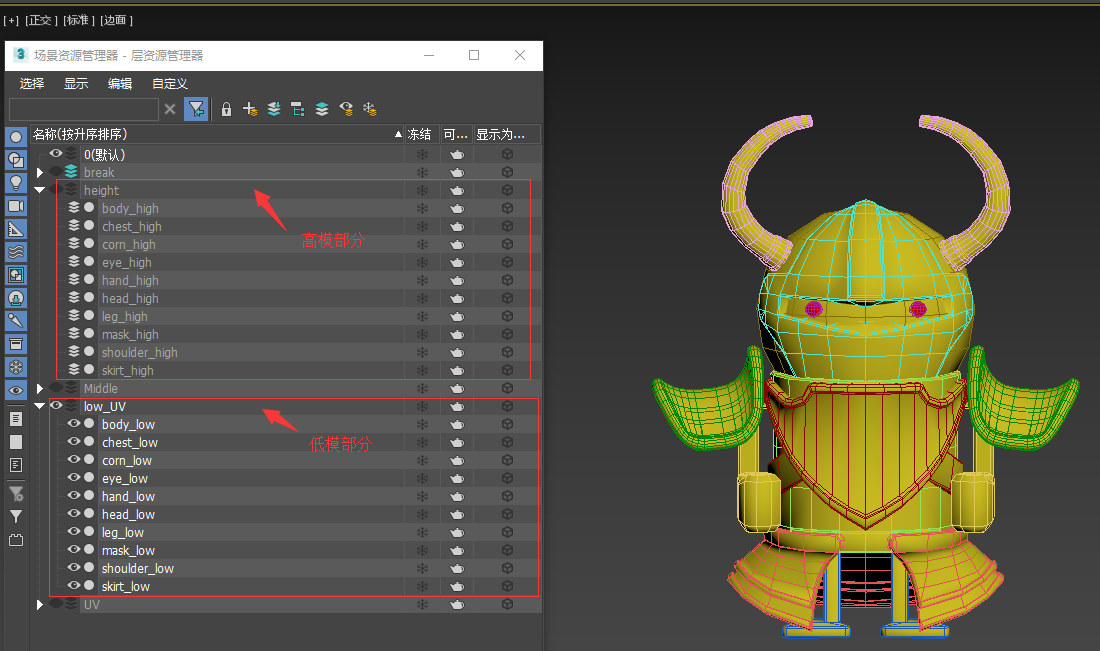Click the freeze all layers snowflake toolbar icon

(369, 109)
